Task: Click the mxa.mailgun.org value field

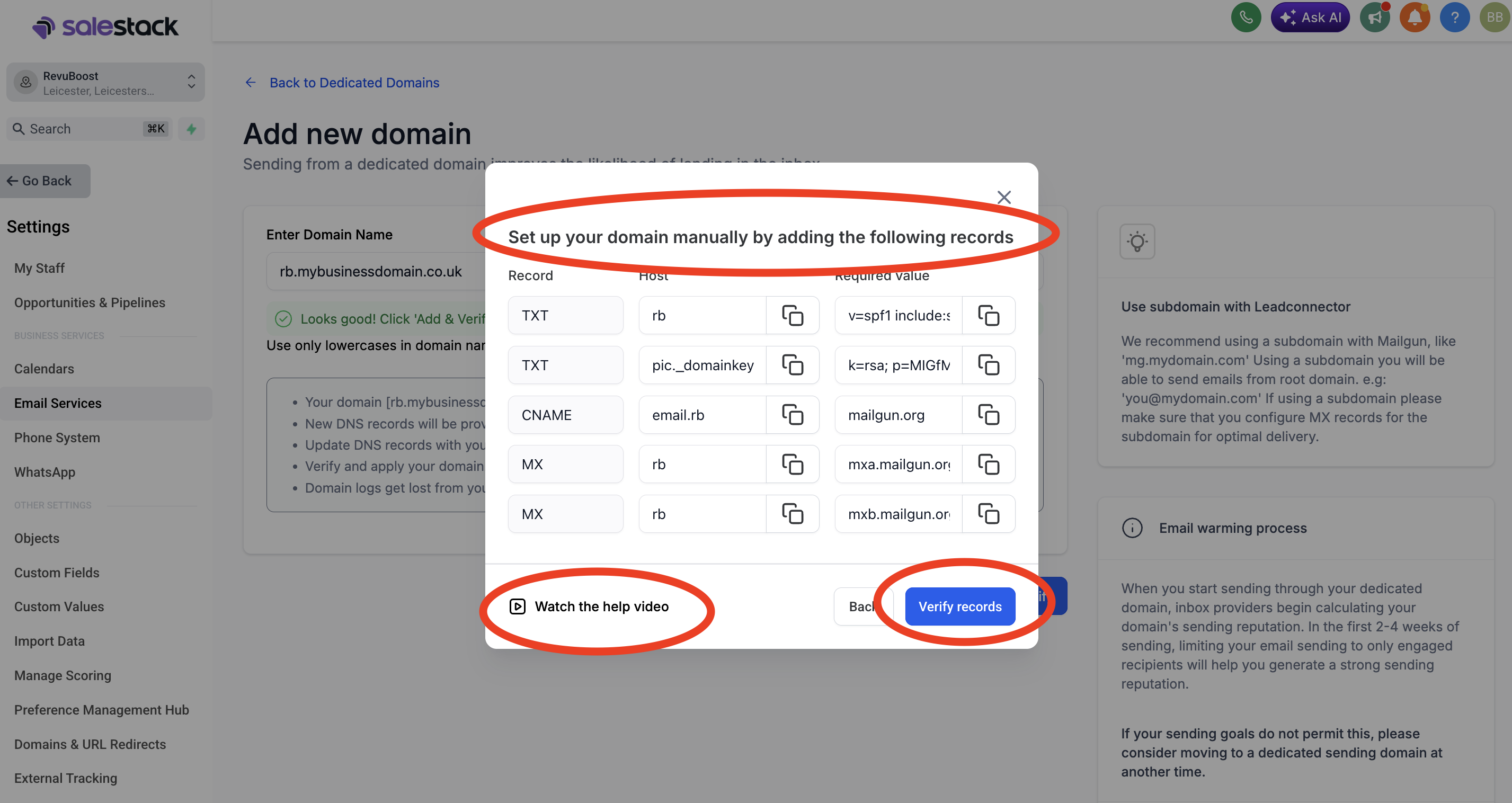Action: point(899,465)
